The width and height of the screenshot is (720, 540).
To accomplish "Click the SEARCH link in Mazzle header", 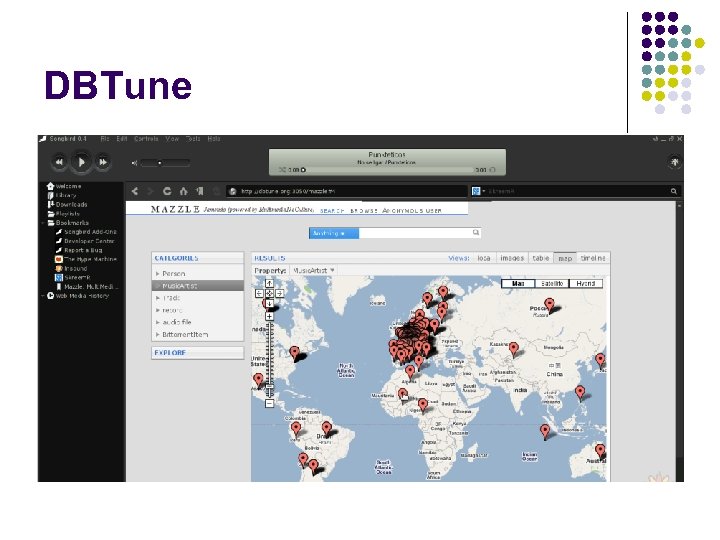I will 333,210.
